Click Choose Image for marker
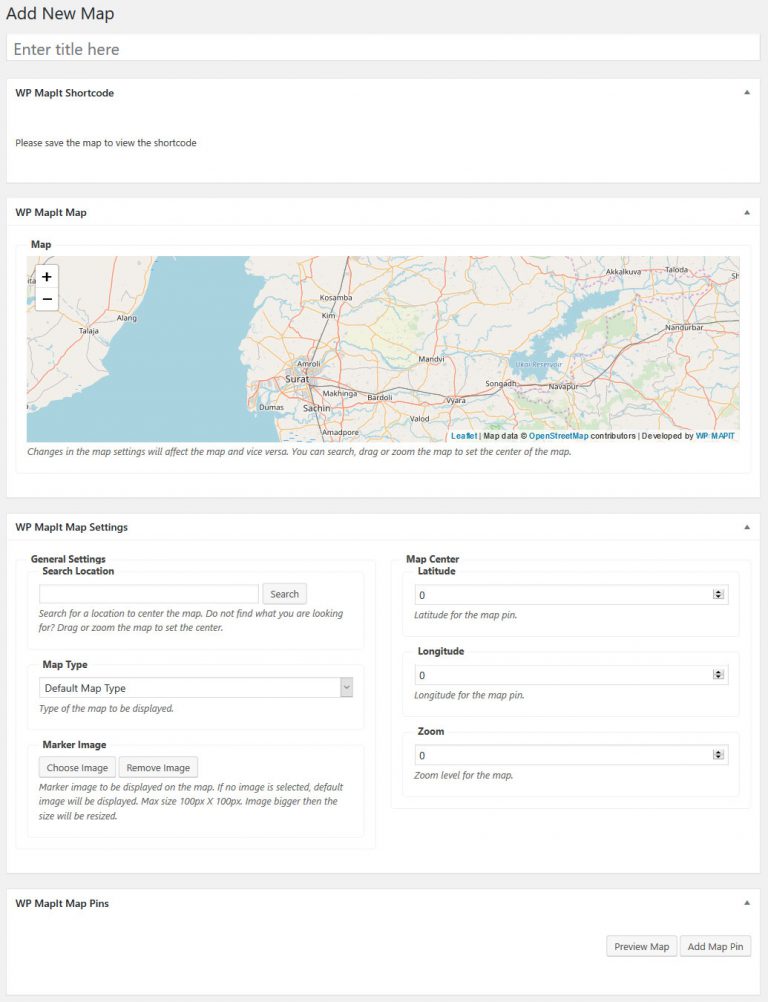This screenshot has width=768, height=1002. pyautogui.click(x=77, y=767)
